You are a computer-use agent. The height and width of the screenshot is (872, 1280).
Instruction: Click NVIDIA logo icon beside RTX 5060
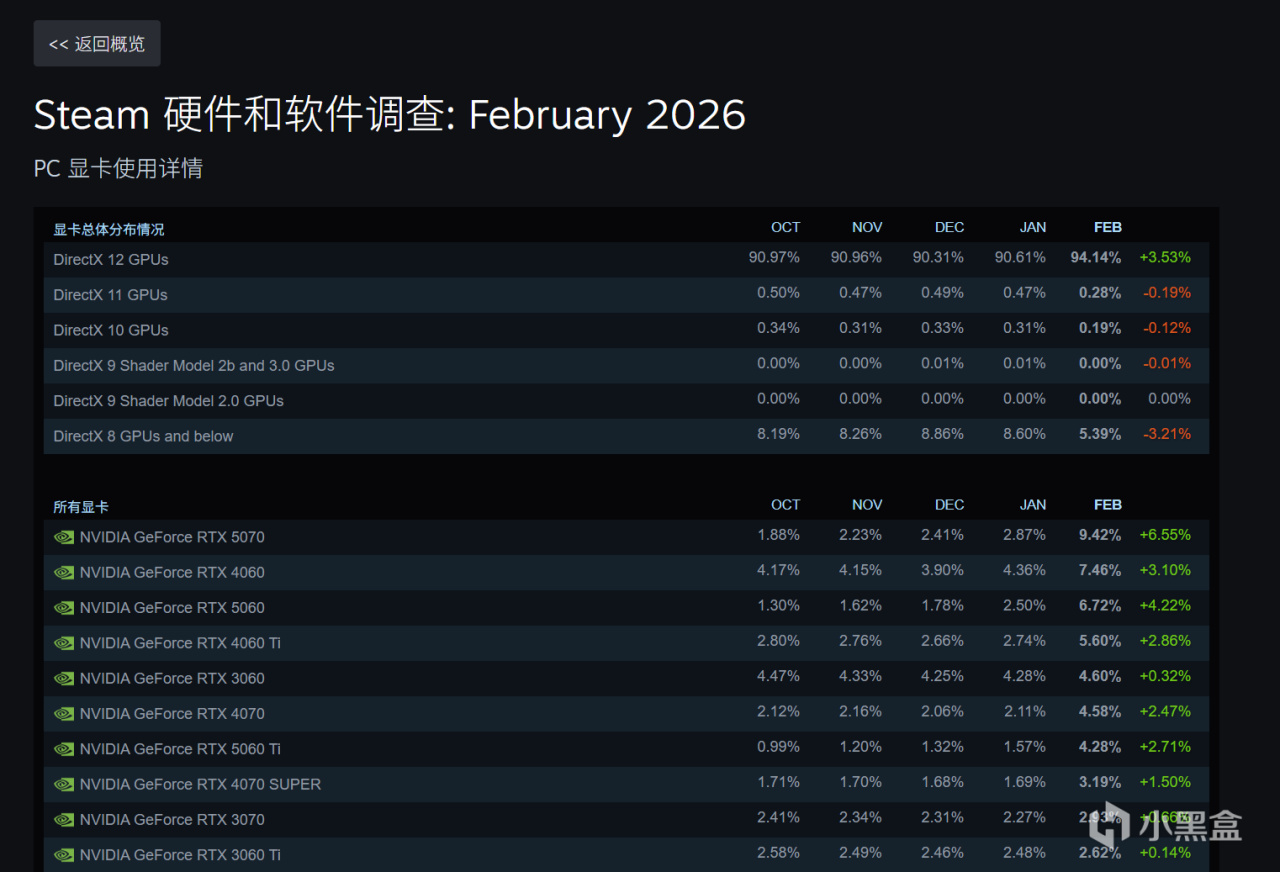point(64,608)
